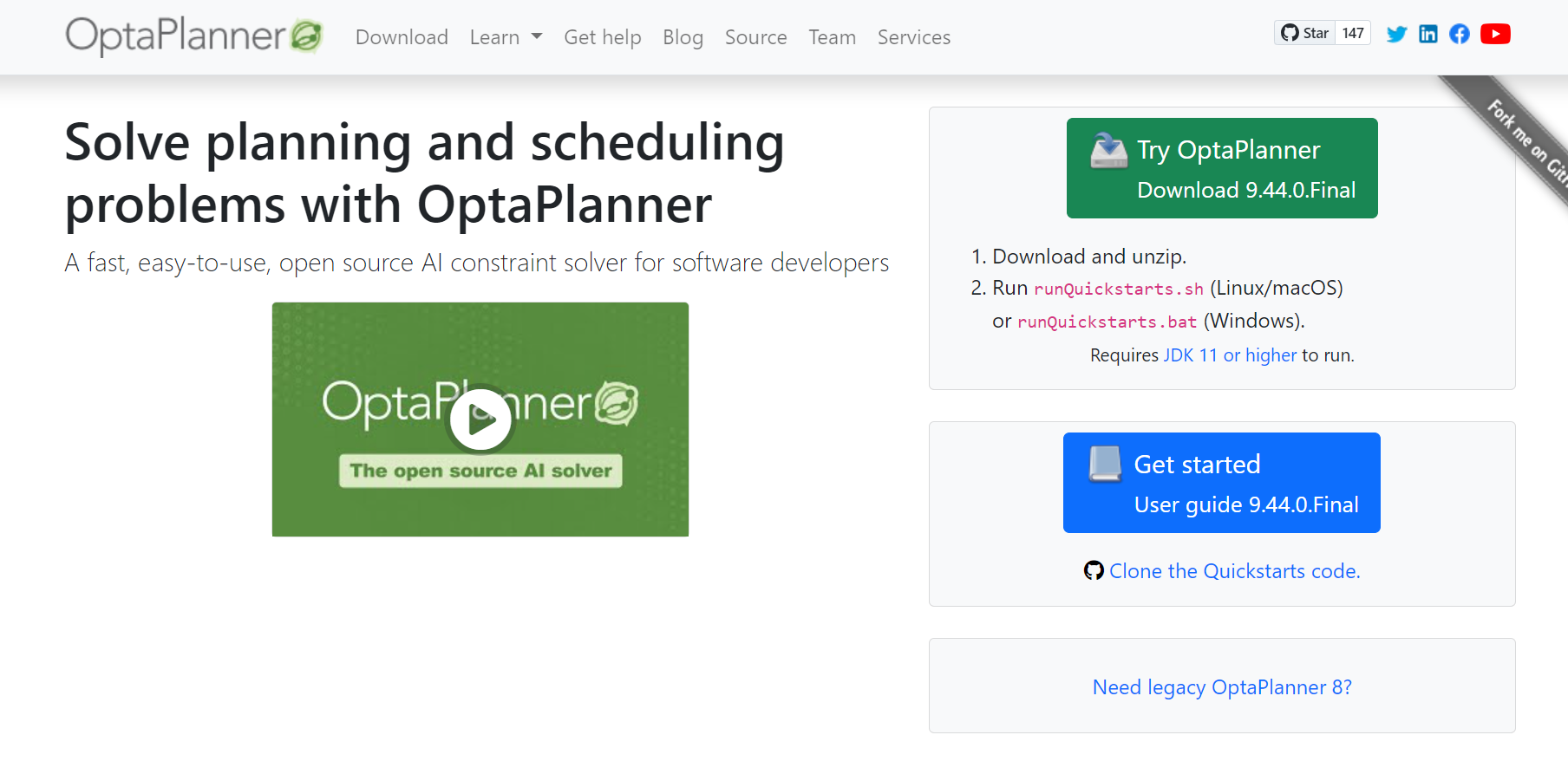Click the OptaPlanner logo in navbar
The width and height of the screenshot is (1568, 761).
pos(194,36)
